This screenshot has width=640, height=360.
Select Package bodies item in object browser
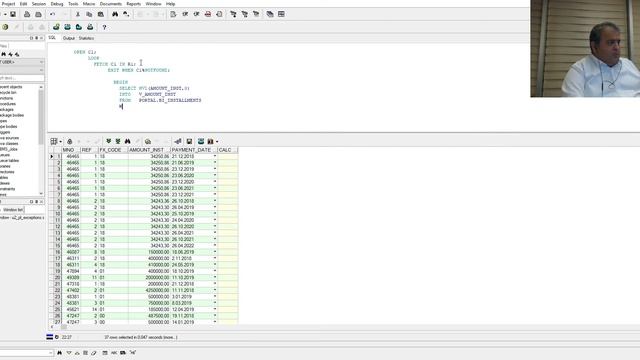[x=12, y=116]
